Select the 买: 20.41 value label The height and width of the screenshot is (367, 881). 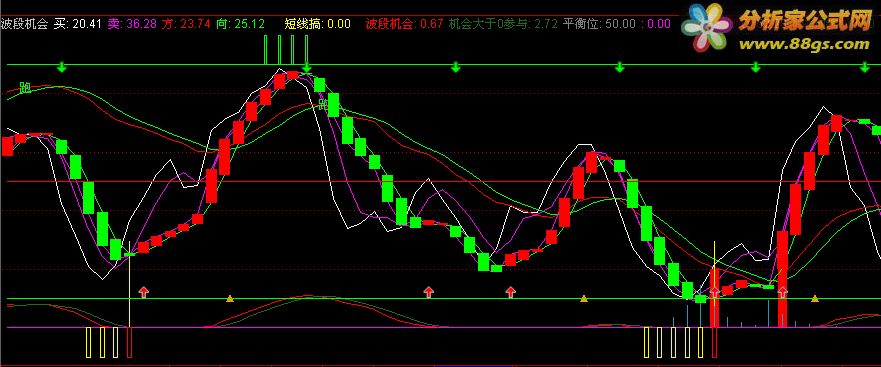coord(78,24)
